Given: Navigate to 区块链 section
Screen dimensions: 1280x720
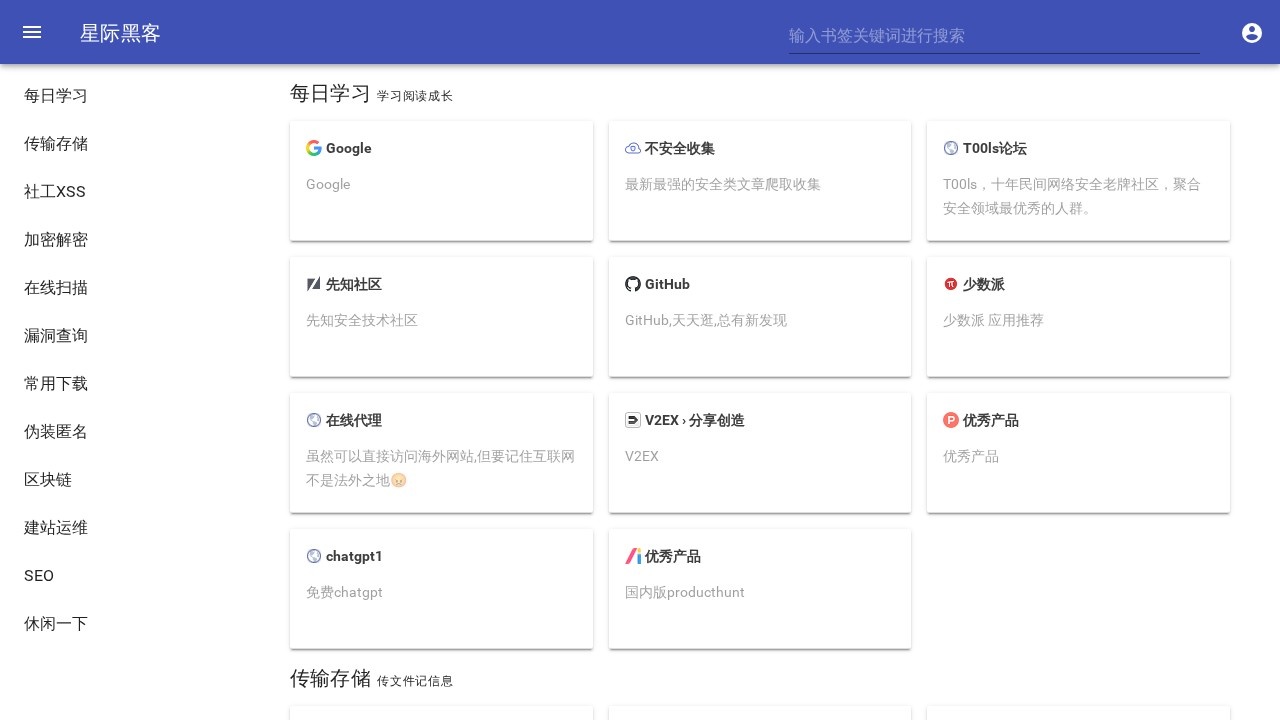Looking at the screenshot, I should [48, 480].
